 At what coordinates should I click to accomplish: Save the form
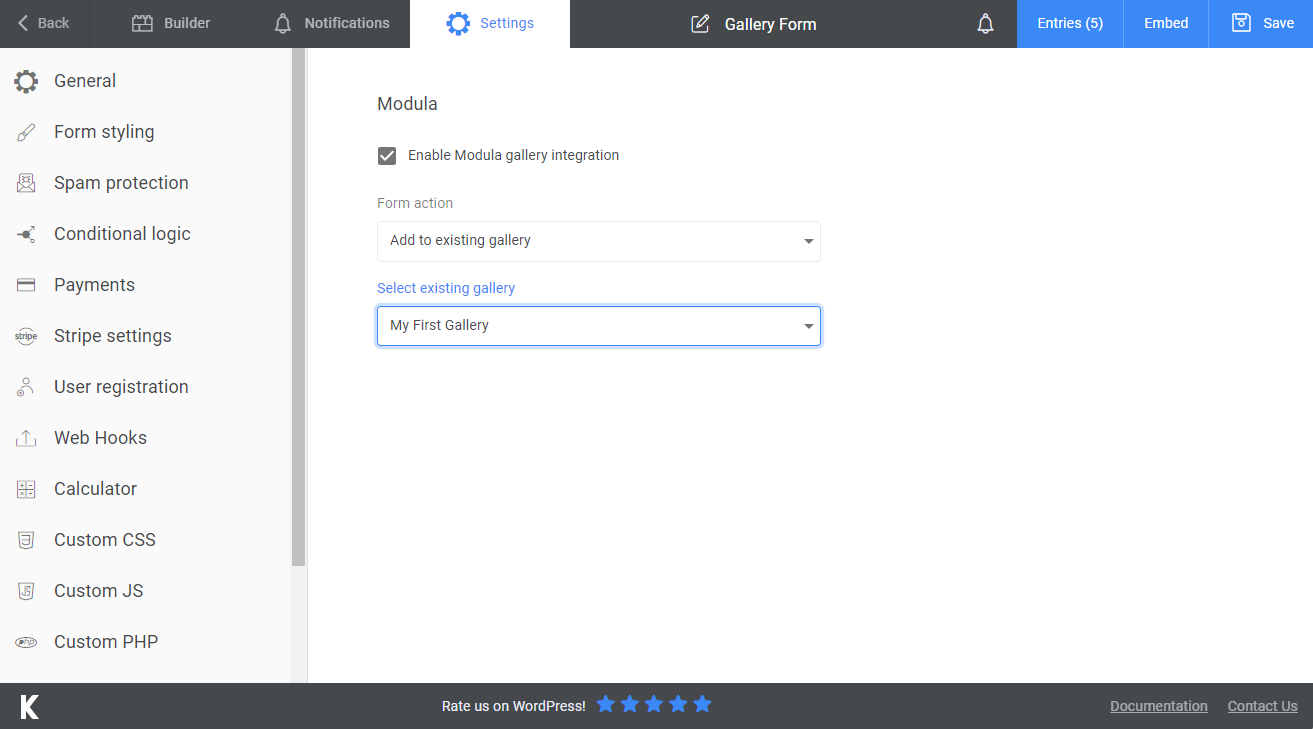[x=1261, y=24]
